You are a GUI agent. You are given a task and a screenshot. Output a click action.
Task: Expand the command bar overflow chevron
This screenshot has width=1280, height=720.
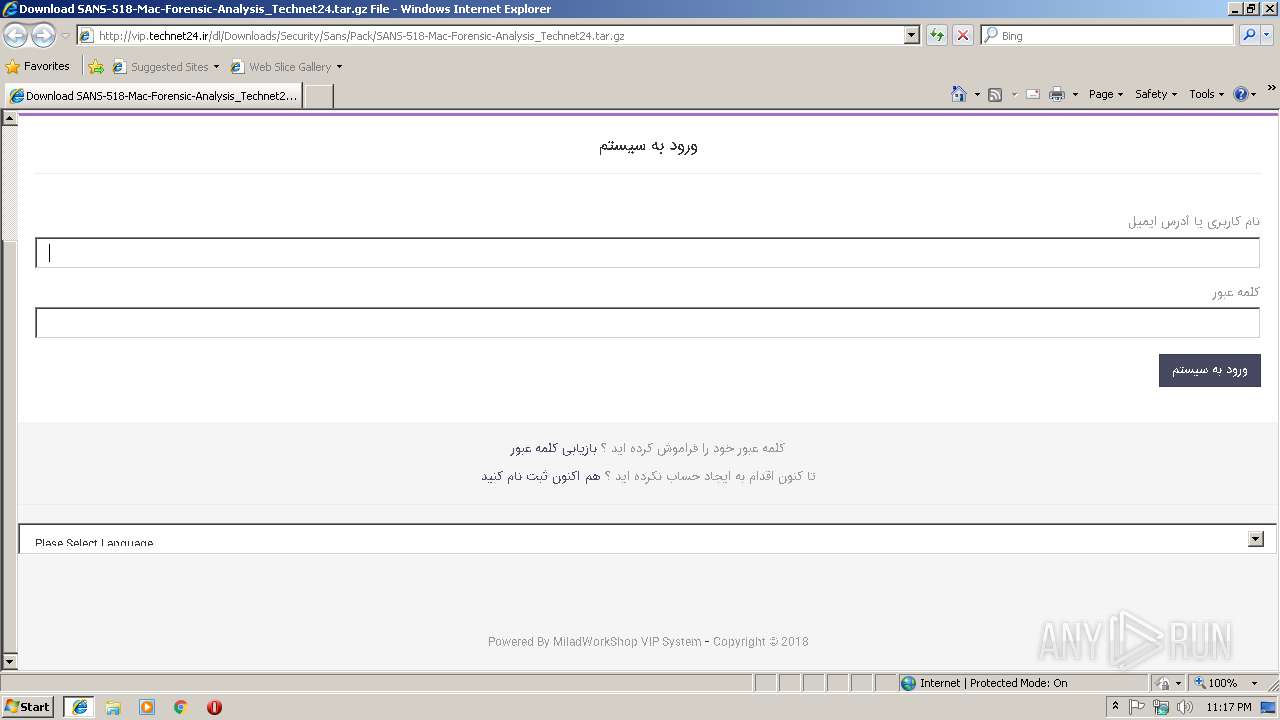[x=1271, y=88]
